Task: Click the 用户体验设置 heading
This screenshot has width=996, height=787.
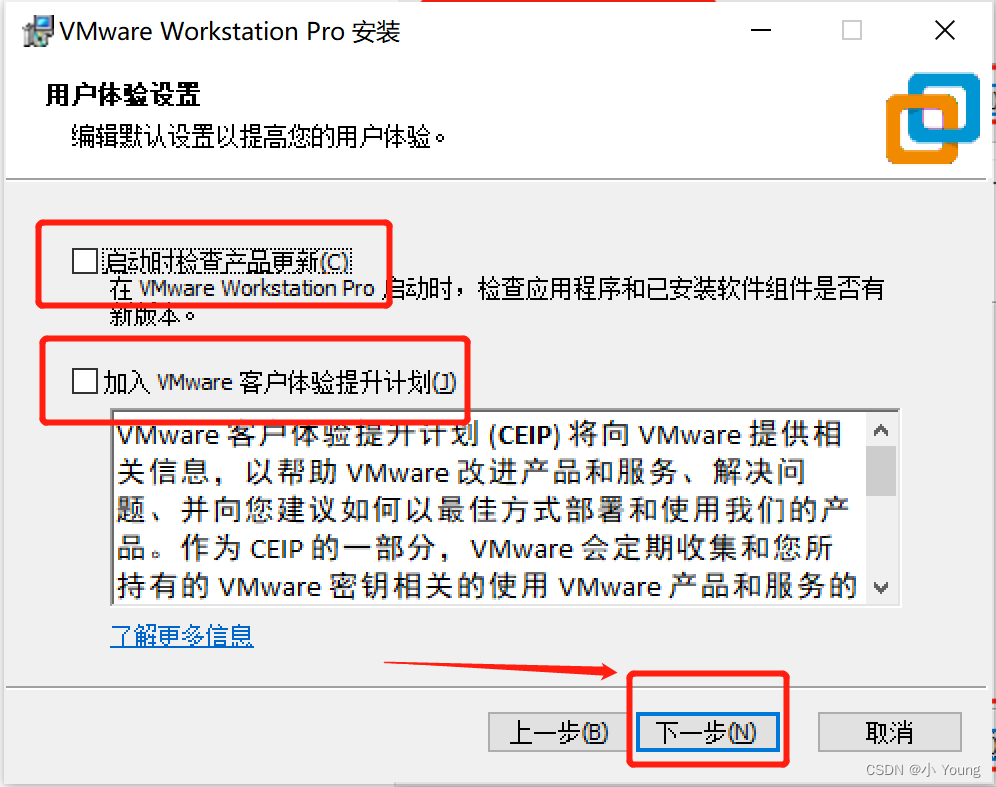Action: coord(123,95)
